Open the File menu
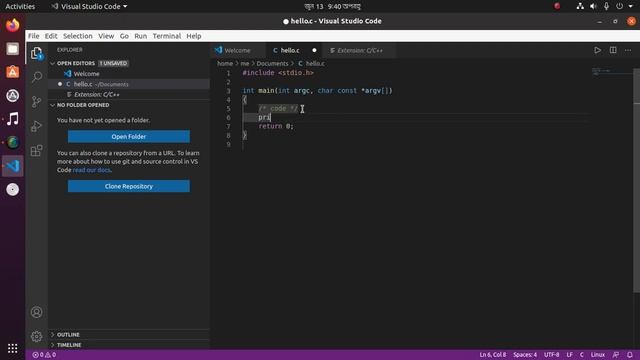 point(33,36)
